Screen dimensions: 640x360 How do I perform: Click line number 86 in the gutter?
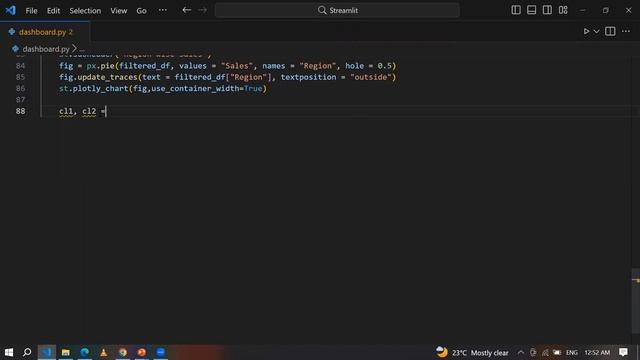[x=20, y=89]
